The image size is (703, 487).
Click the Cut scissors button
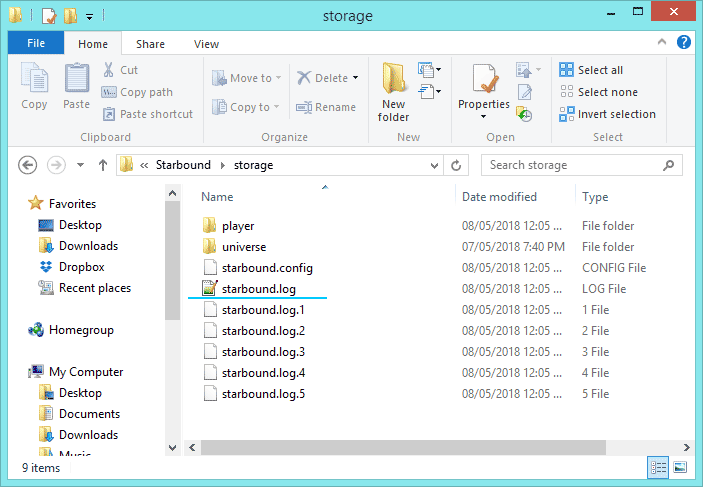click(x=120, y=70)
